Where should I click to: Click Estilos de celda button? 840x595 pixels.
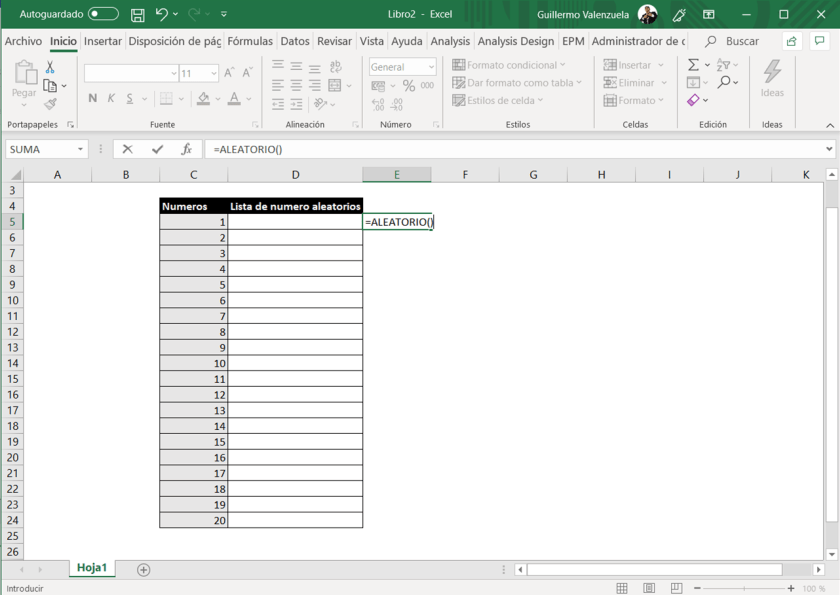click(498, 100)
